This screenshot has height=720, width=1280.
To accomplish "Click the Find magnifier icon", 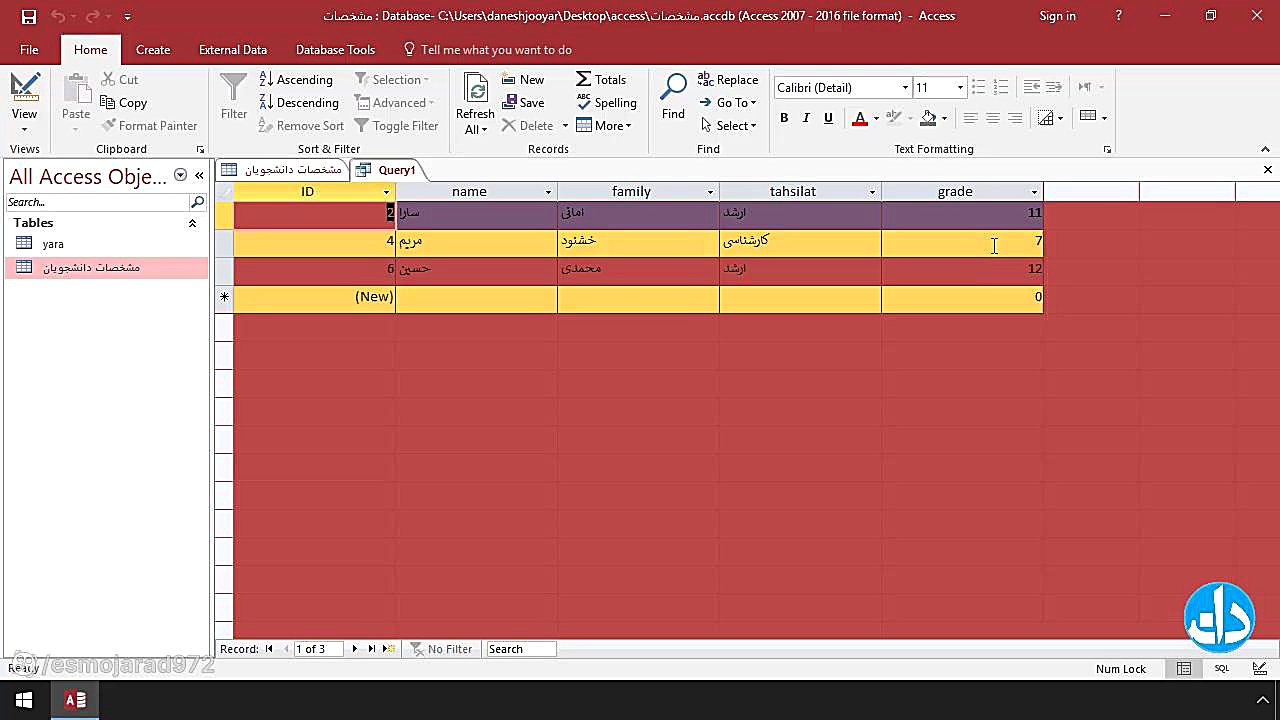I will (674, 88).
